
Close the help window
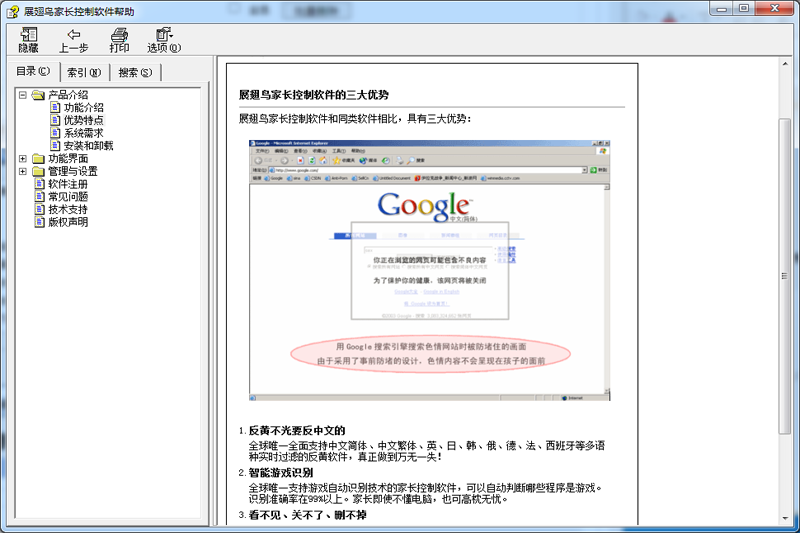(774, 8)
